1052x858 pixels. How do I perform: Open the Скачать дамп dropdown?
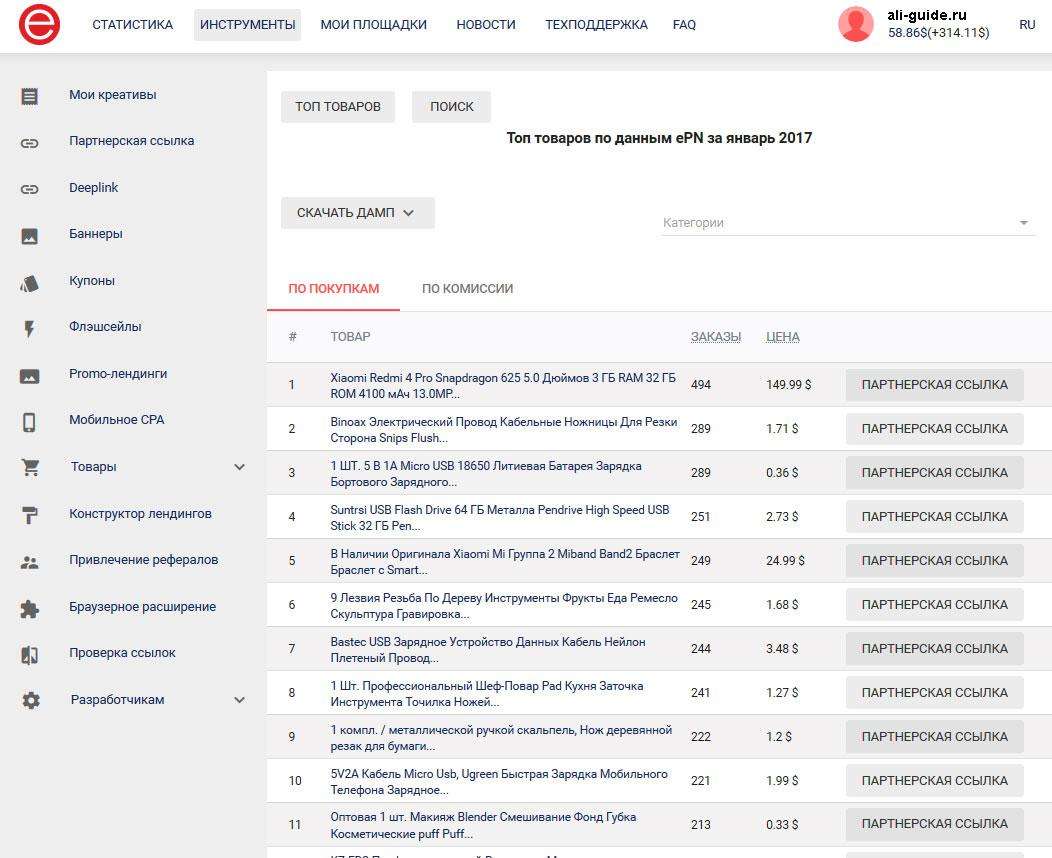click(x=358, y=213)
